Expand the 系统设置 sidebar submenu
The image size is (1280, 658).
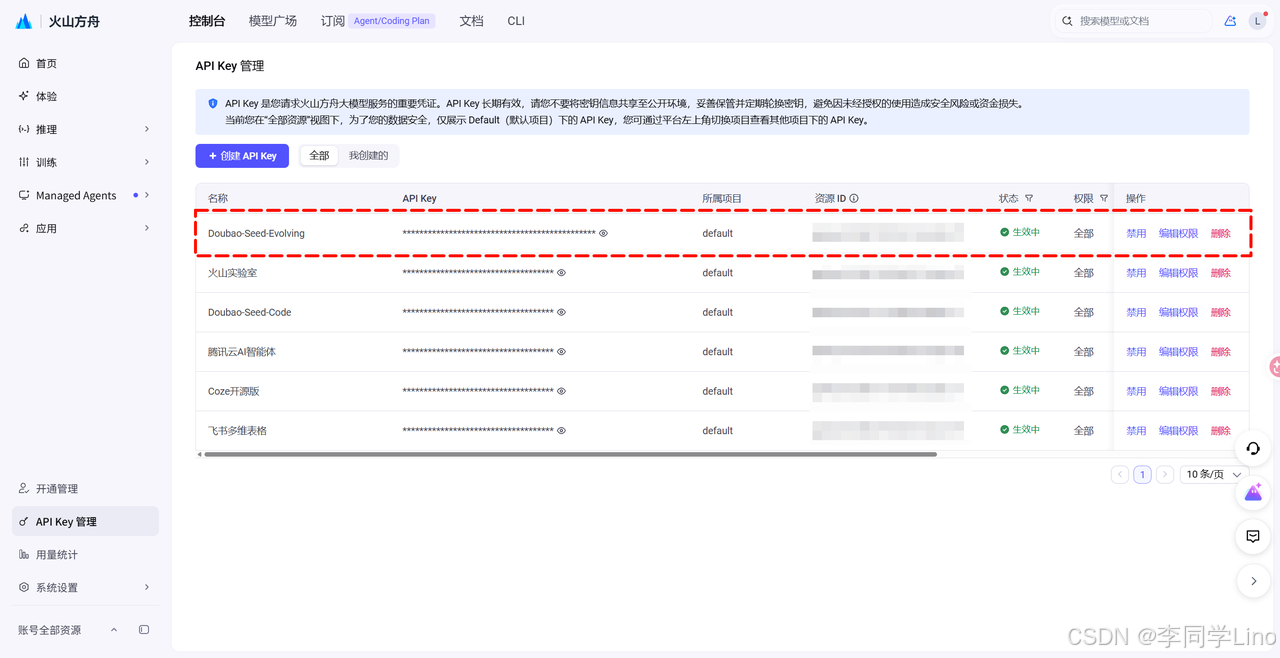pos(147,587)
